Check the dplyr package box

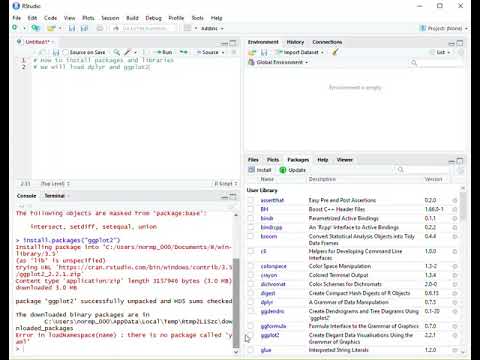point(251,302)
